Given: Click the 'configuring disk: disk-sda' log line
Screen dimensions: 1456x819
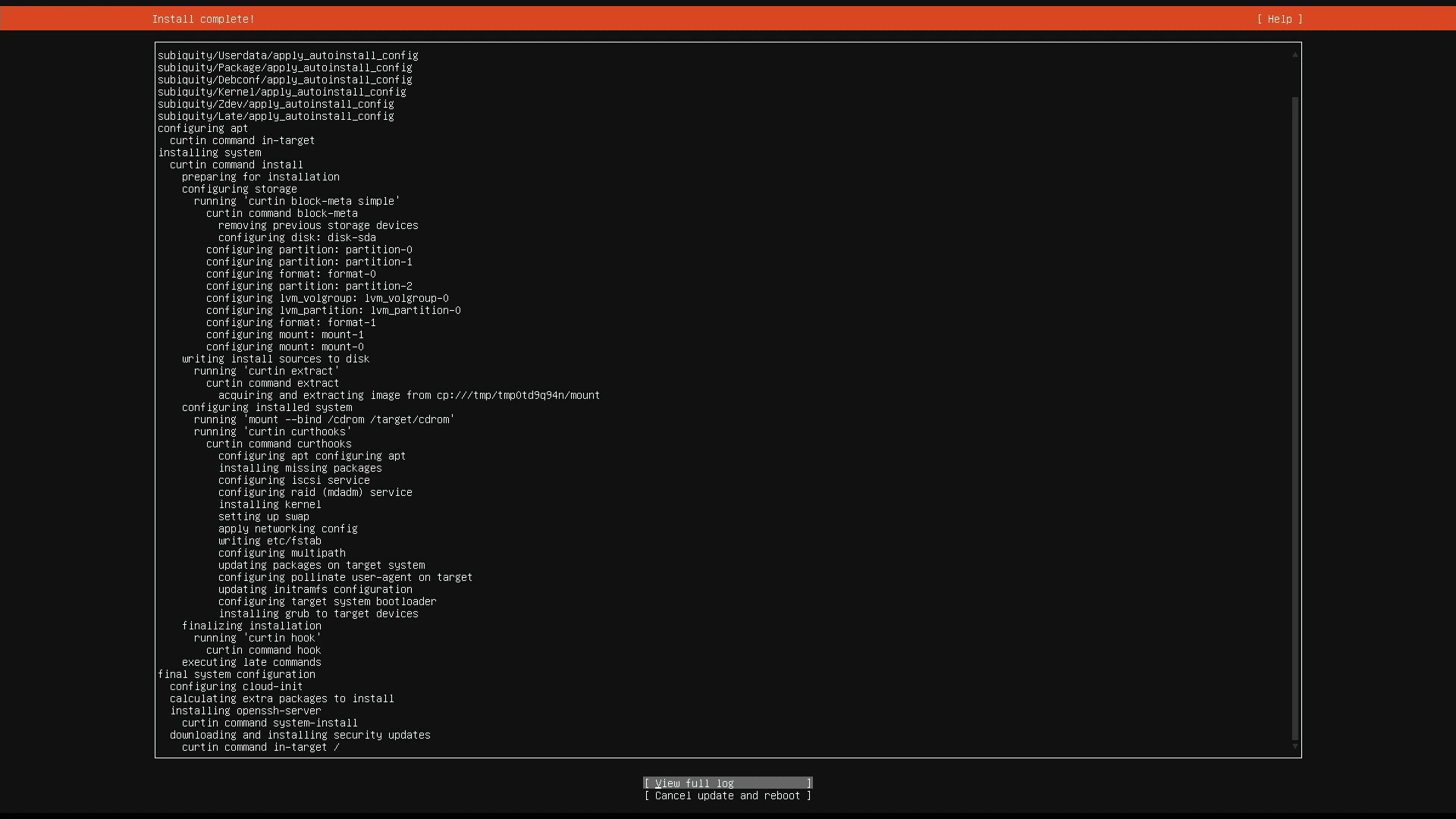Looking at the screenshot, I should tap(297, 237).
